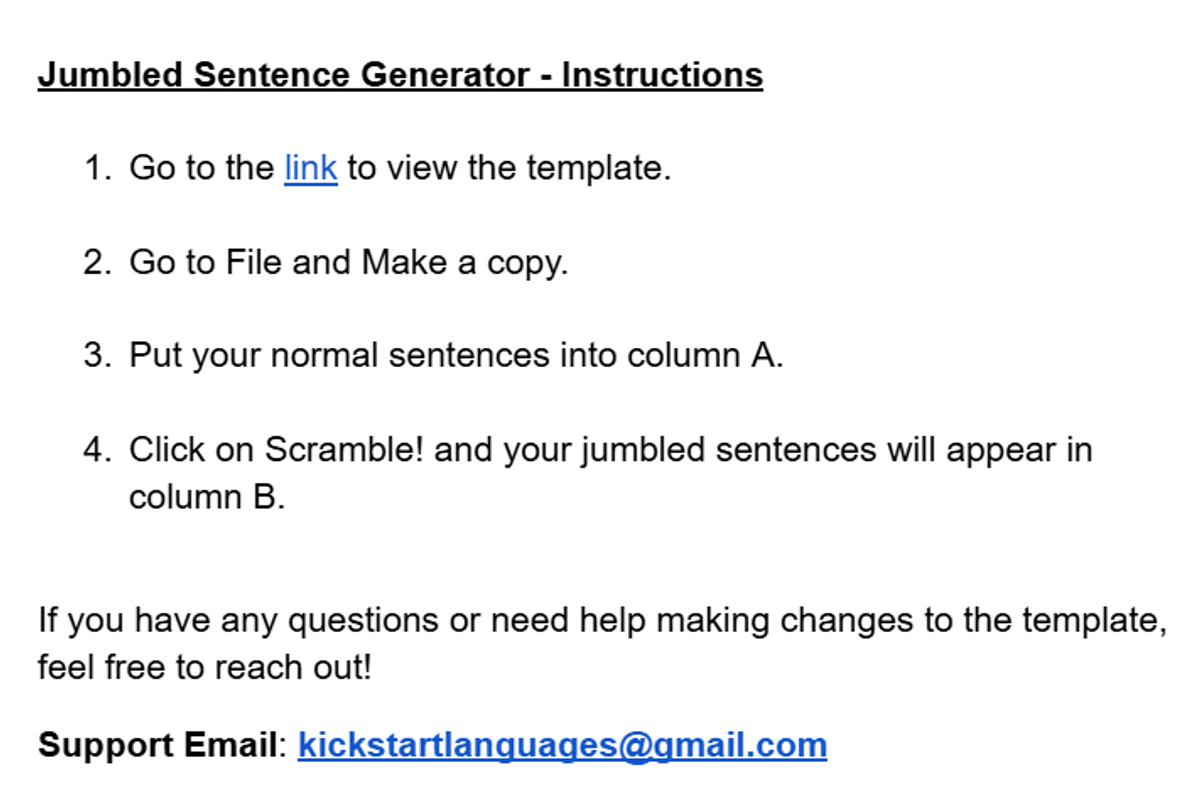Screen dimensions: 1200x798
Task: Open the blue "link" hyperlink in step 1
Action: (x=310, y=168)
